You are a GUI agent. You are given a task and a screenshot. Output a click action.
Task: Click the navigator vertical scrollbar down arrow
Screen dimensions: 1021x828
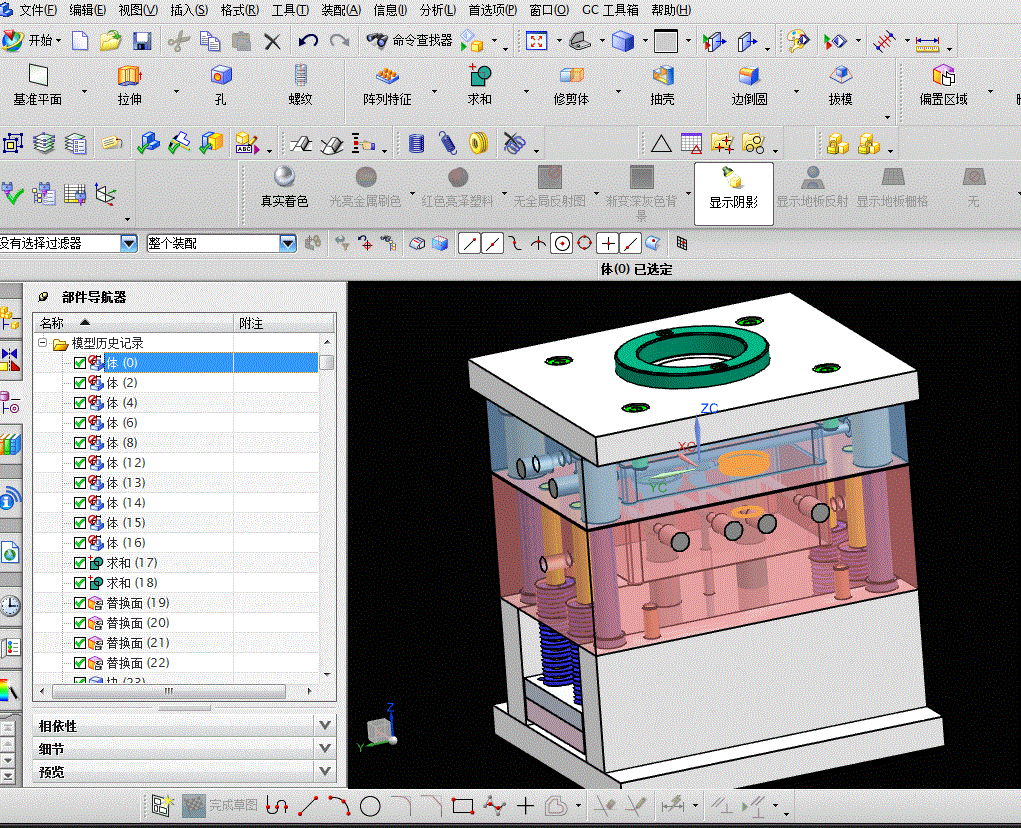(328, 675)
